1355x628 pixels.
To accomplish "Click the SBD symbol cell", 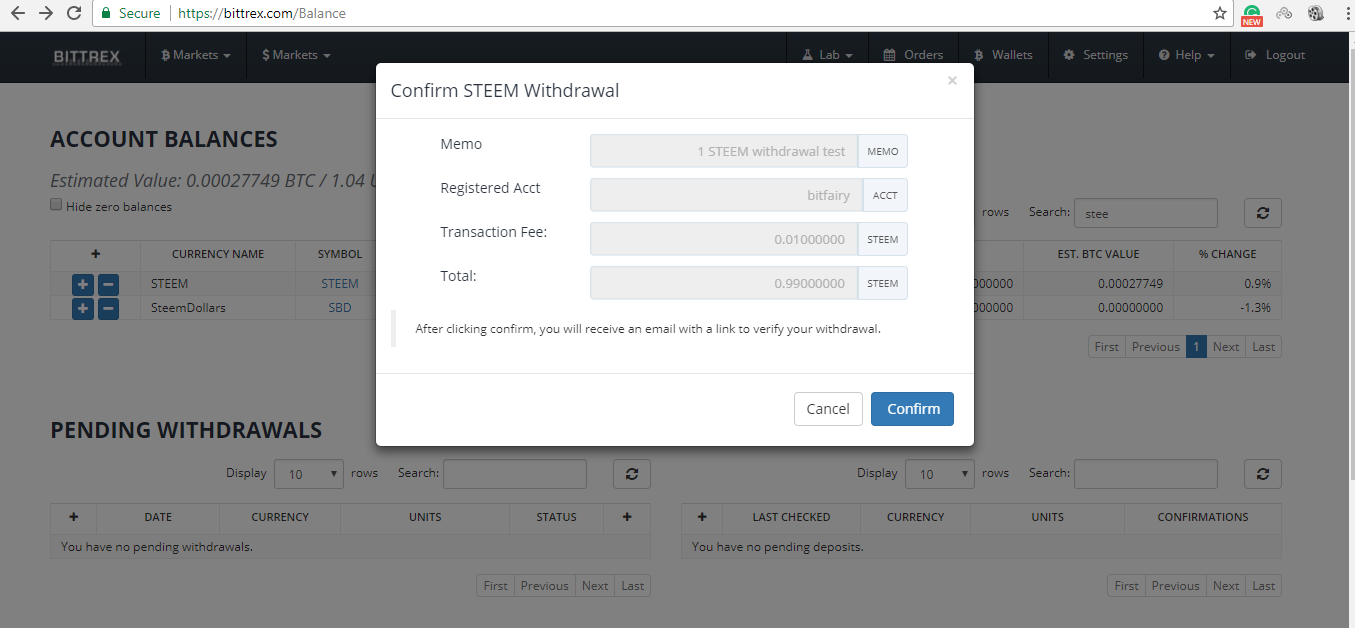I will [x=340, y=308].
